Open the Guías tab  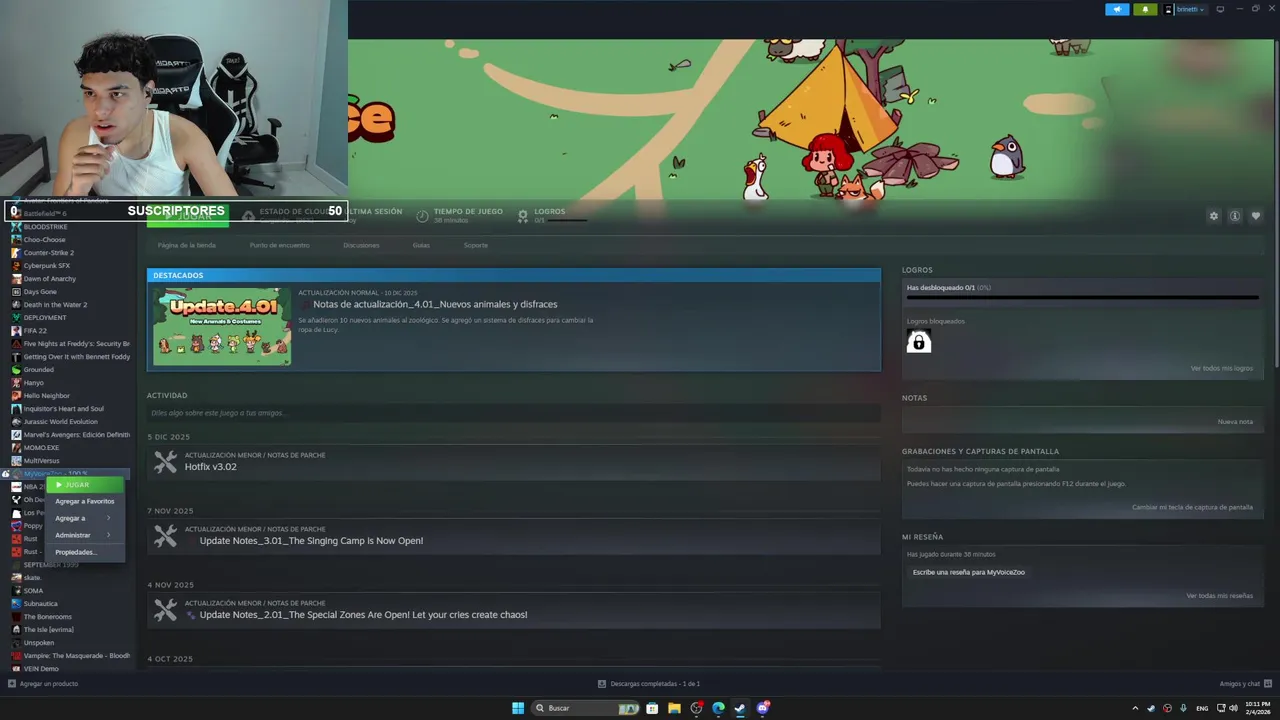tap(421, 245)
